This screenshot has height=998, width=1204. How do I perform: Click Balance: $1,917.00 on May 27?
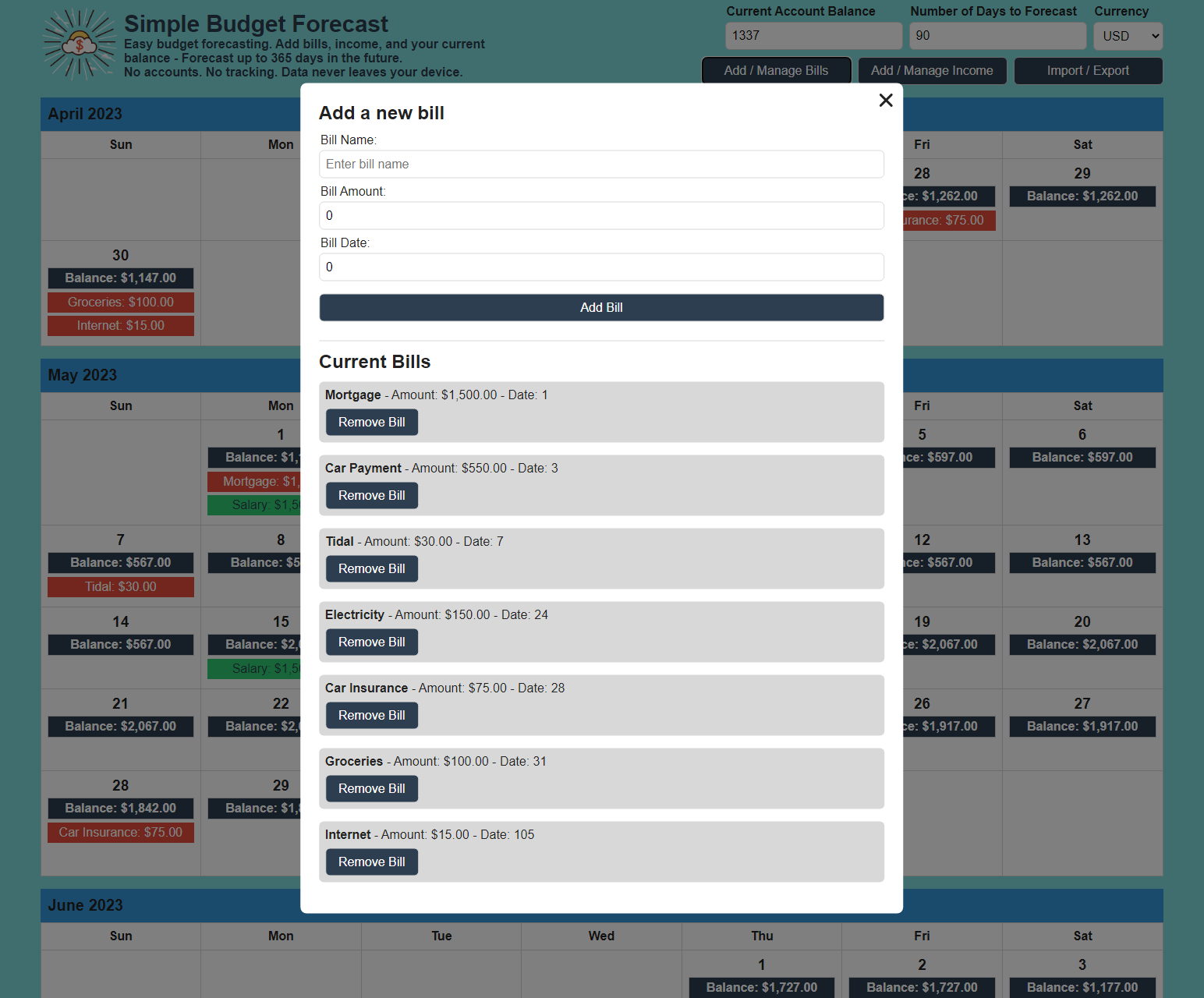point(1082,726)
